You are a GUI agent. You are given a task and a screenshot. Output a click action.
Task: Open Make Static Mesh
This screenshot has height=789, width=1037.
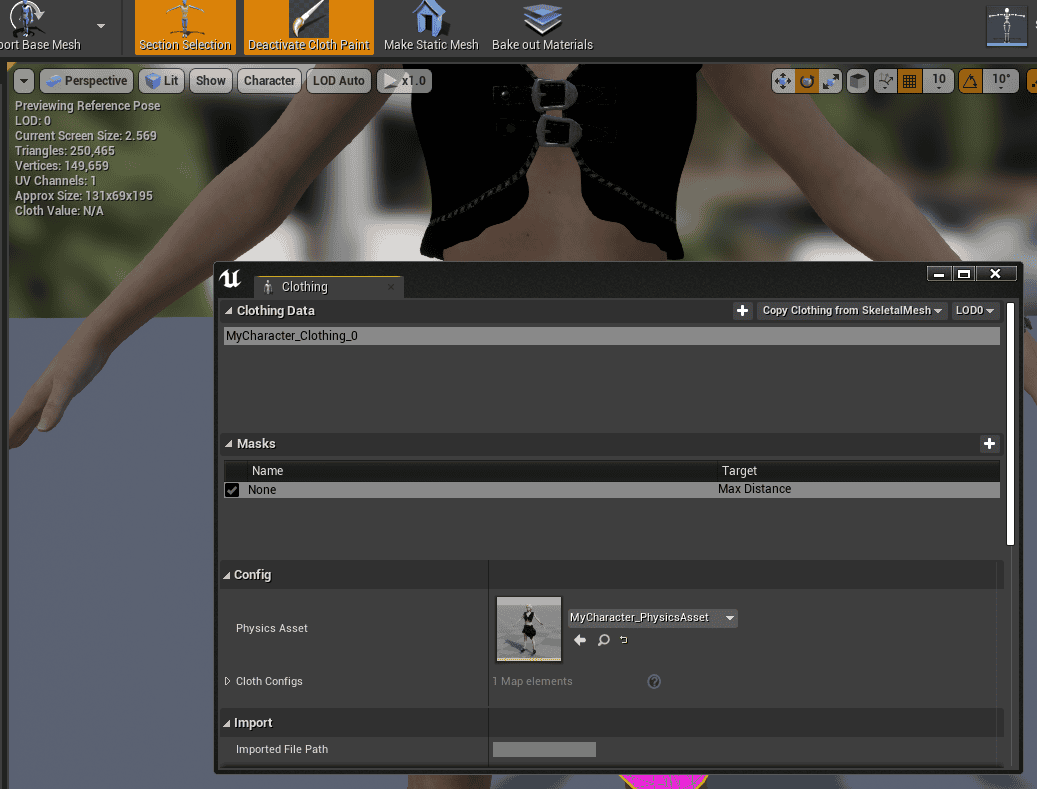point(430,27)
